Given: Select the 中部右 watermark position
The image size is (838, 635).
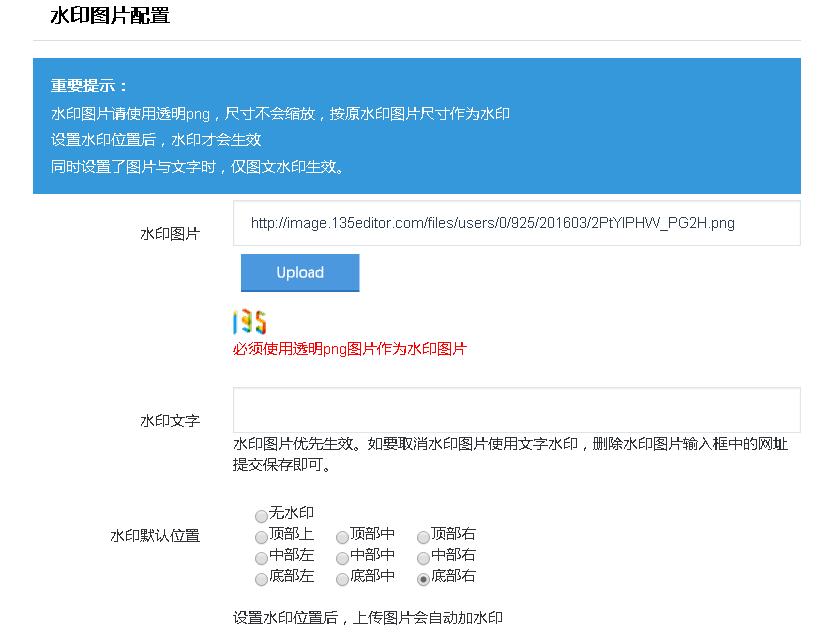Looking at the screenshot, I should pos(423,556).
